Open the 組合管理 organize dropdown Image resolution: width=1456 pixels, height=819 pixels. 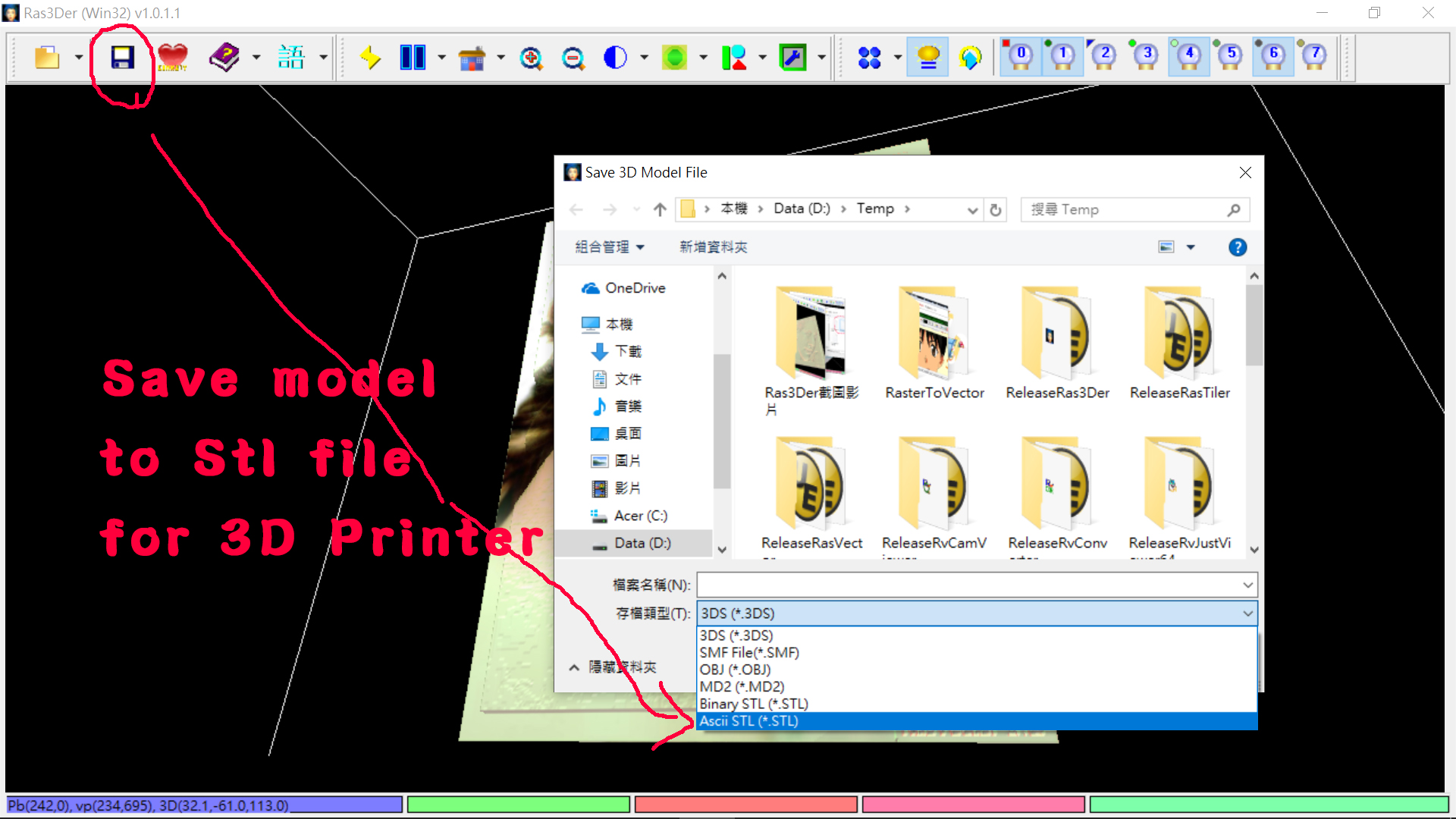pyautogui.click(x=609, y=247)
